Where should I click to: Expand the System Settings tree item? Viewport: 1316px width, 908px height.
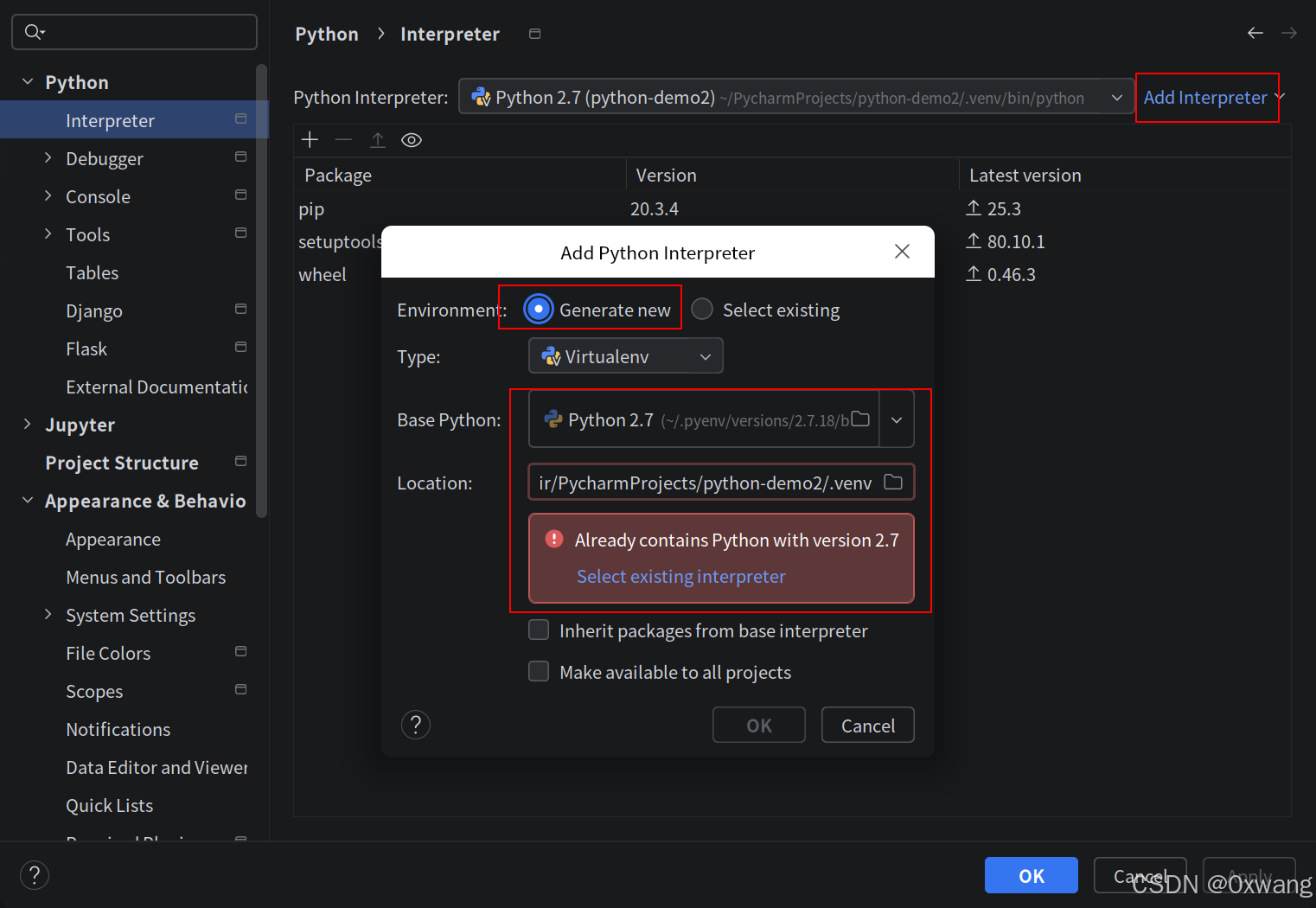click(x=48, y=614)
